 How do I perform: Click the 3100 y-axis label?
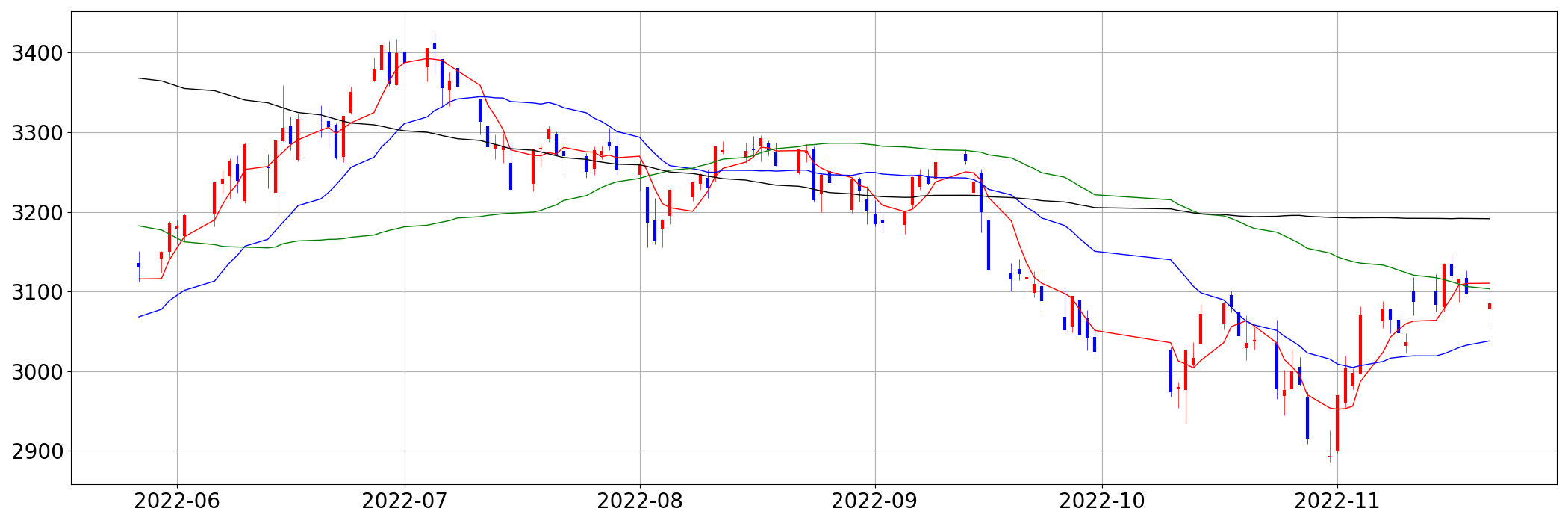click(37, 292)
